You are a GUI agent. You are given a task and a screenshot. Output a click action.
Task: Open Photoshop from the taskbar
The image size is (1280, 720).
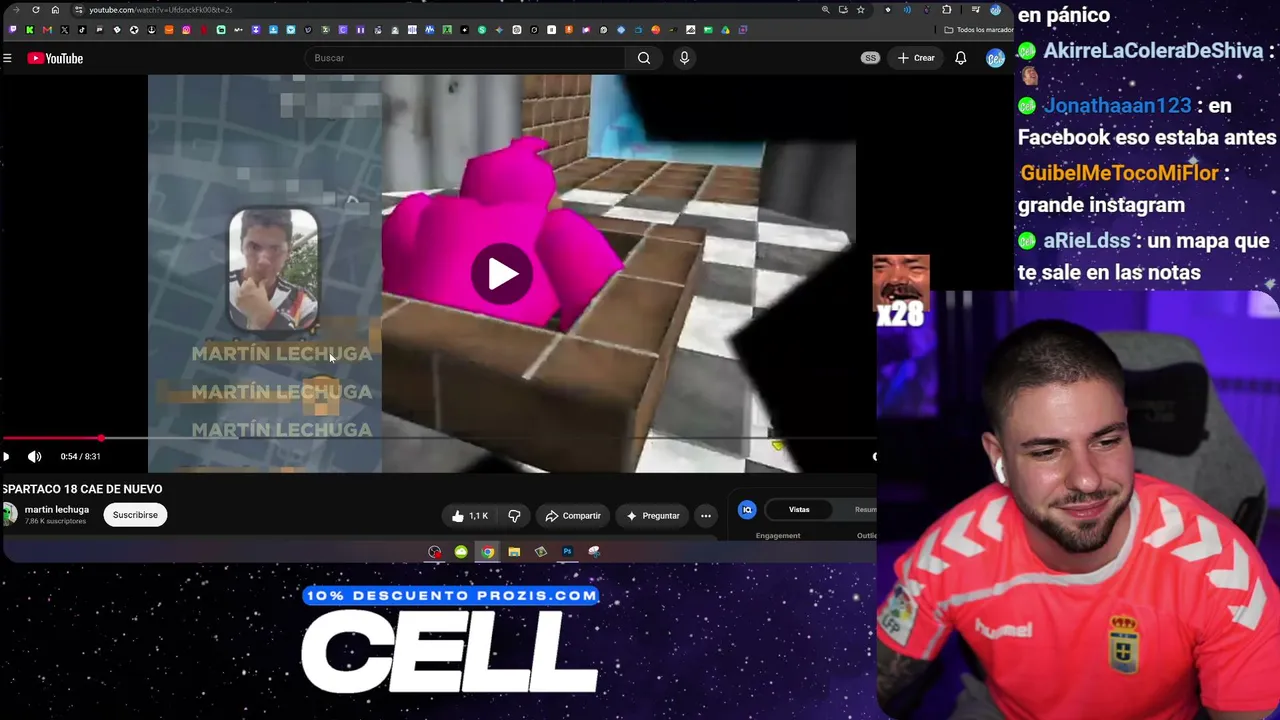tap(567, 552)
